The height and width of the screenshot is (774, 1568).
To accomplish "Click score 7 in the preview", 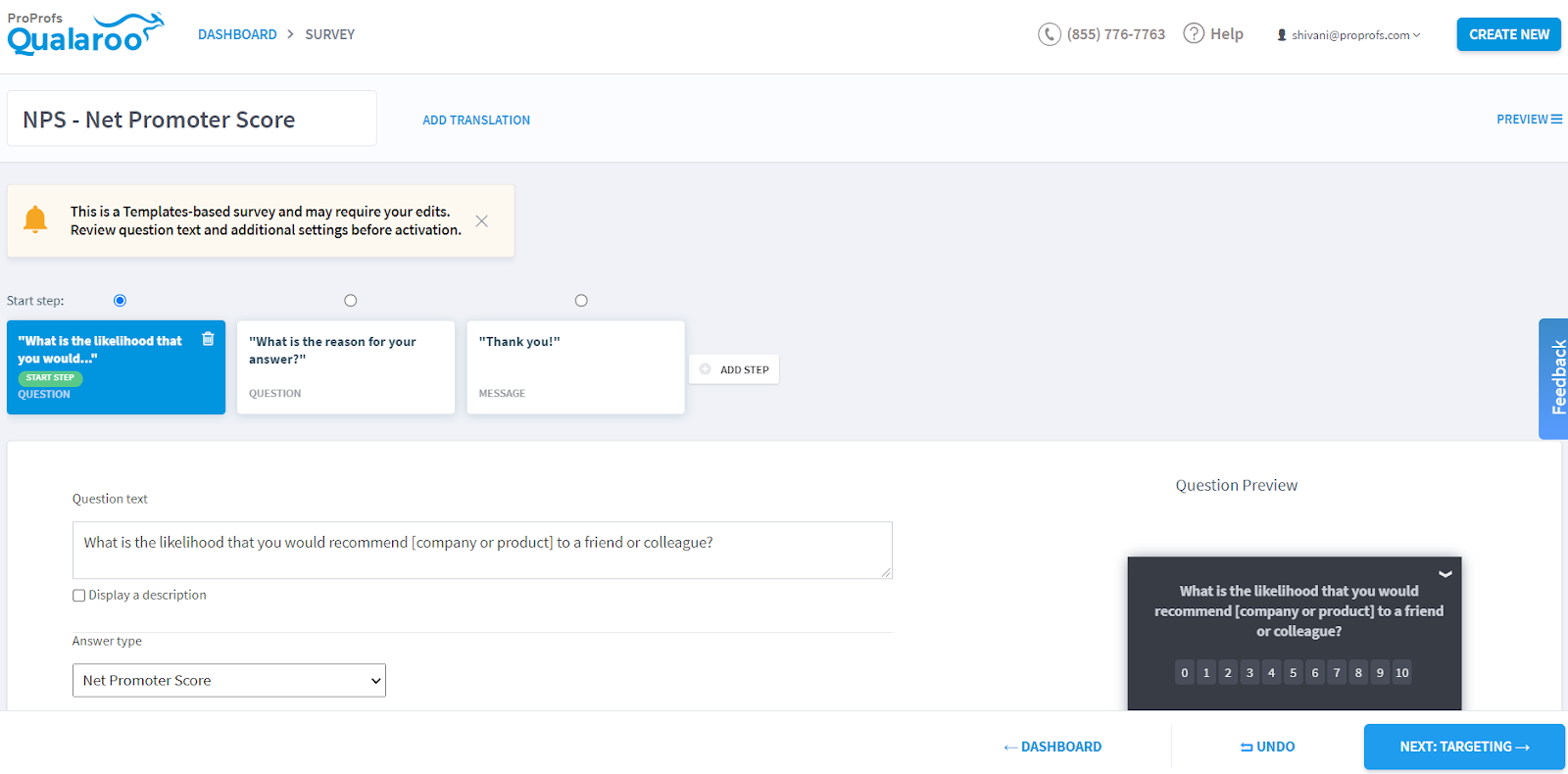I will [x=1337, y=672].
